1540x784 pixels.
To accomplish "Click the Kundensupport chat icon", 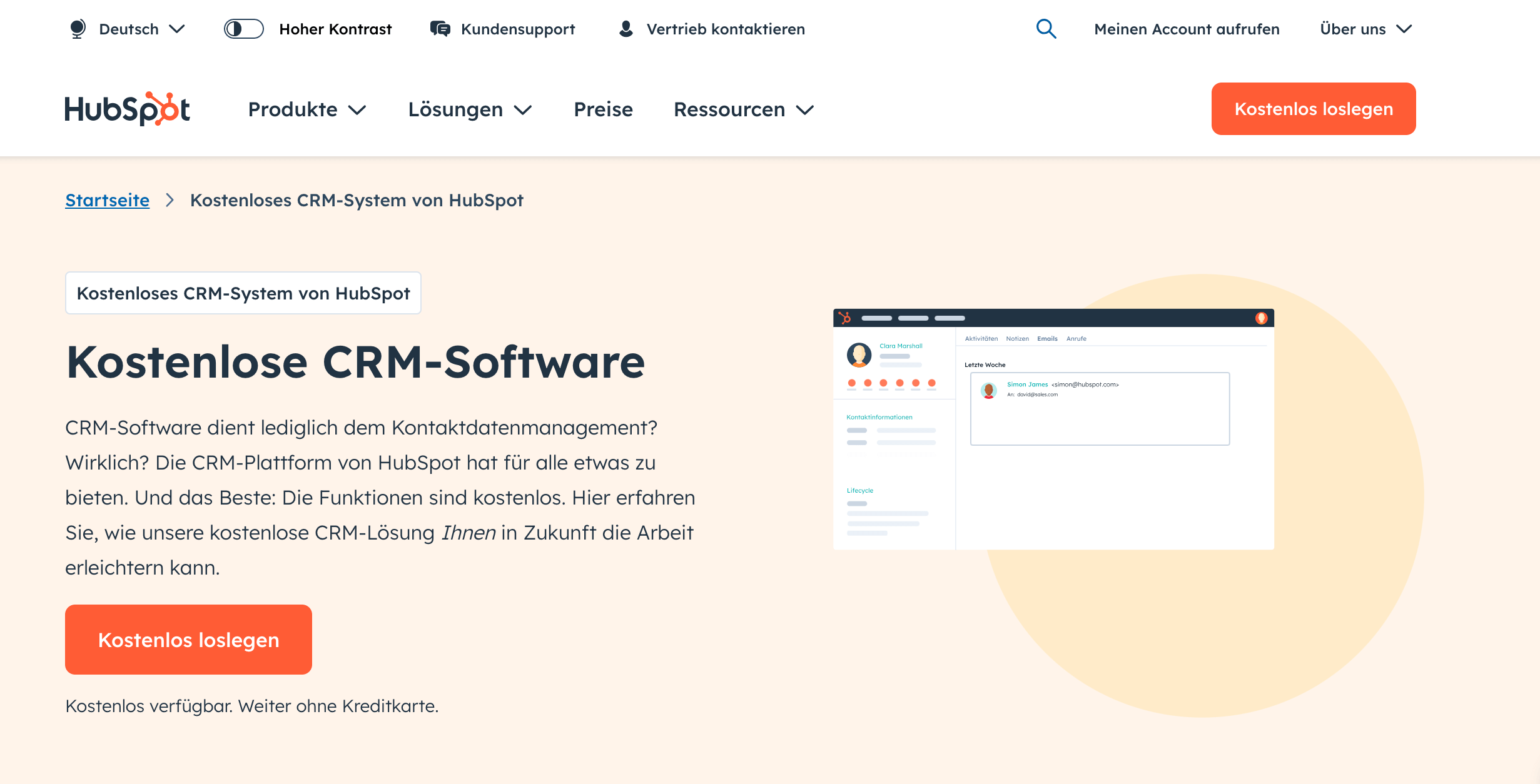I will click(x=440, y=29).
